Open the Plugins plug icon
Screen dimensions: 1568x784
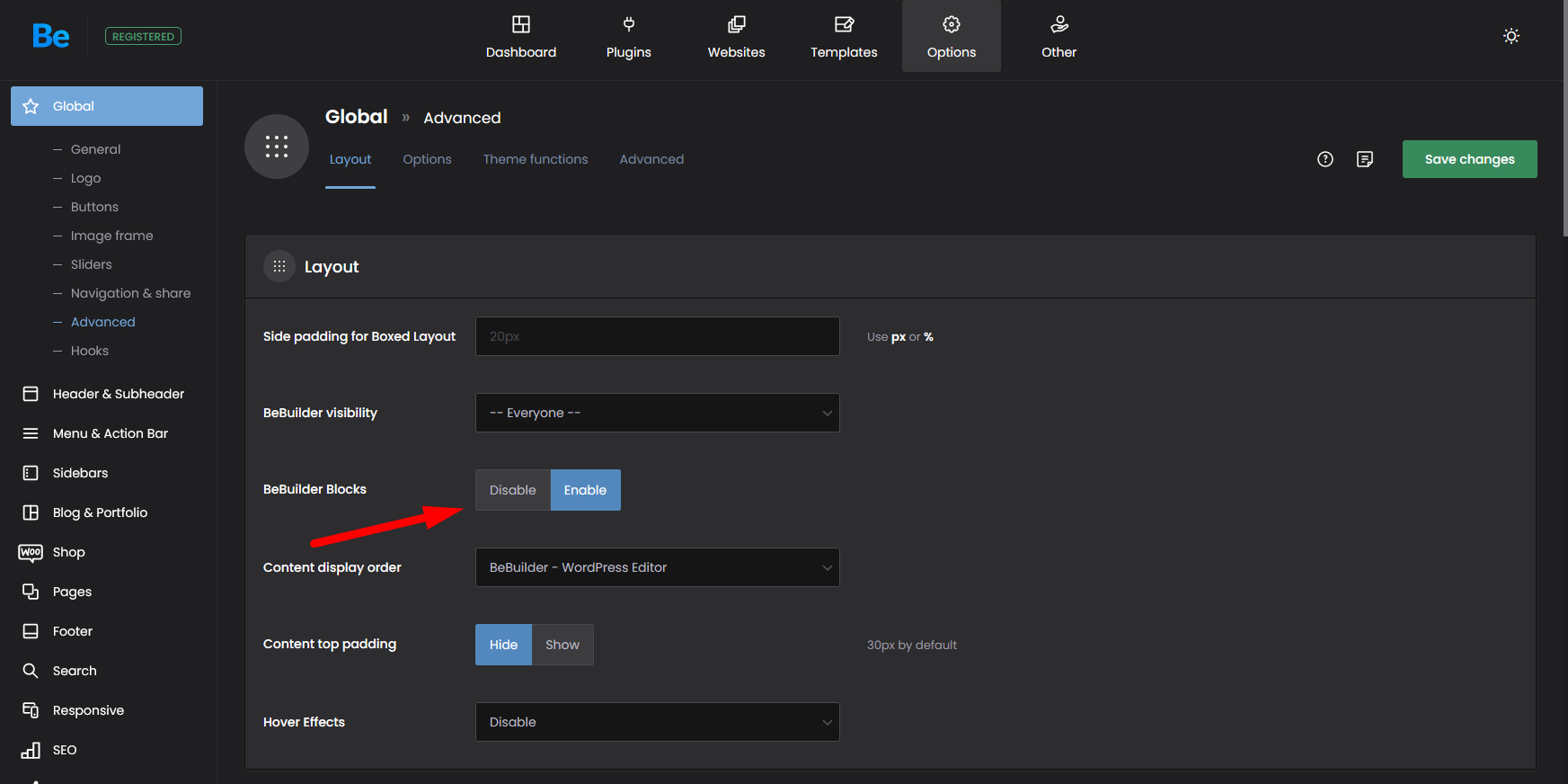pos(629,24)
